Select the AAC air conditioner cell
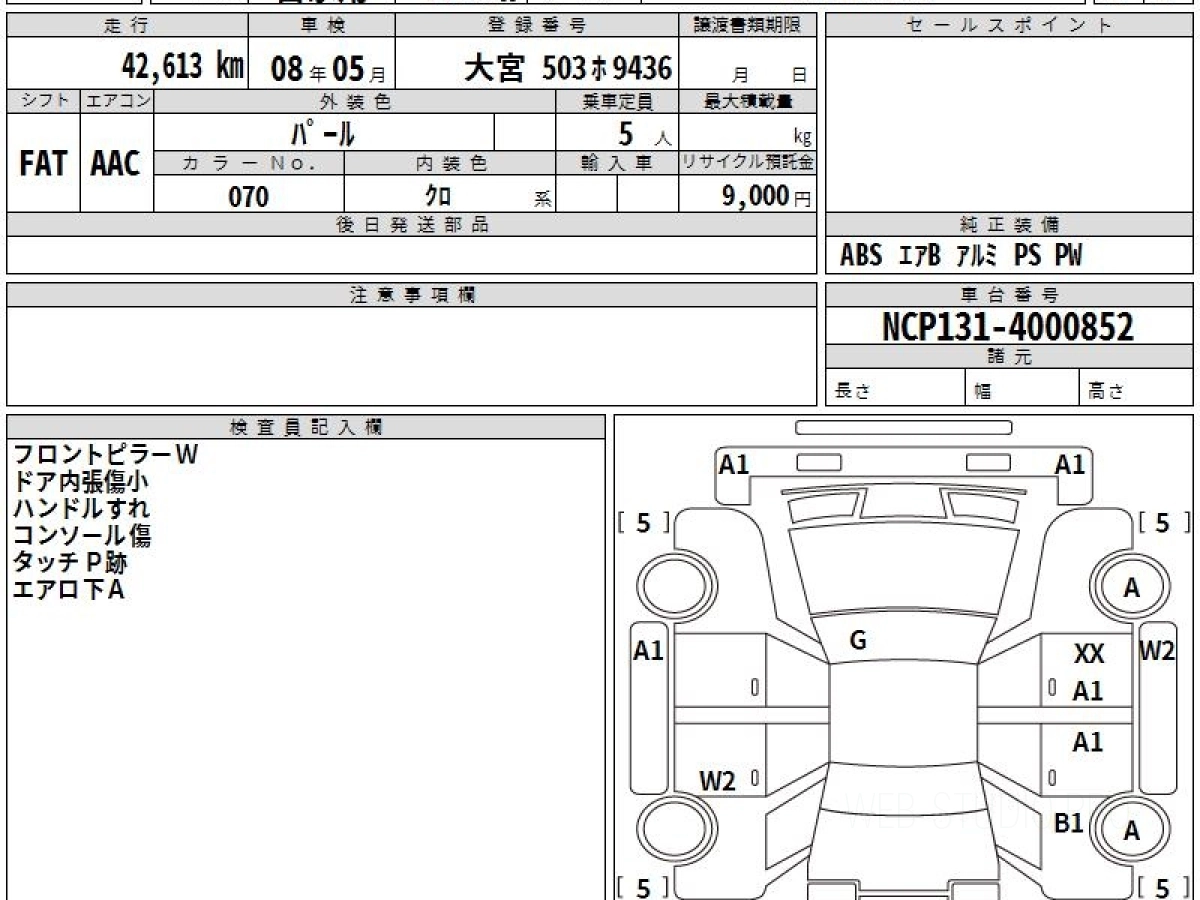The width and height of the screenshot is (1200, 900). pyautogui.click(x=116, y=164)
